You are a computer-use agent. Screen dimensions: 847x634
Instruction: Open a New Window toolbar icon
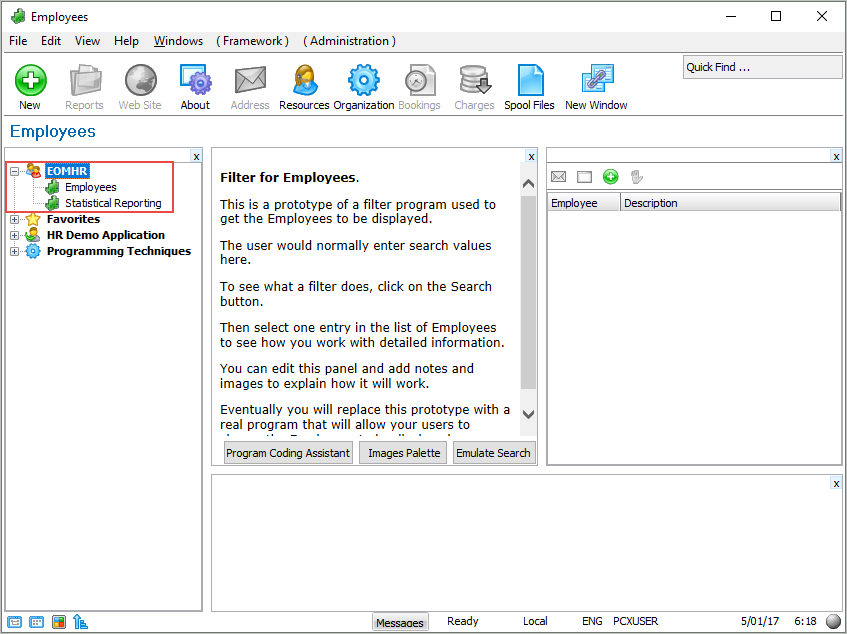click(x=597, y=80)
